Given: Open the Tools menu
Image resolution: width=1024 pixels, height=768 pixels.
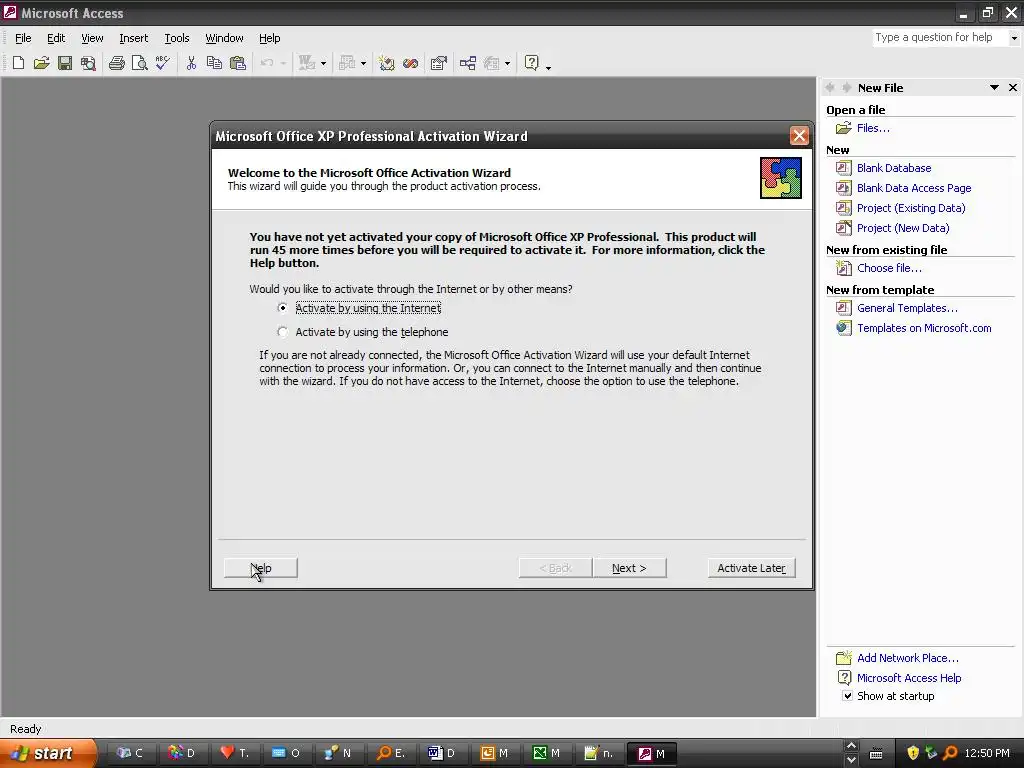Looking at the screenshot, I should [176, 38].
